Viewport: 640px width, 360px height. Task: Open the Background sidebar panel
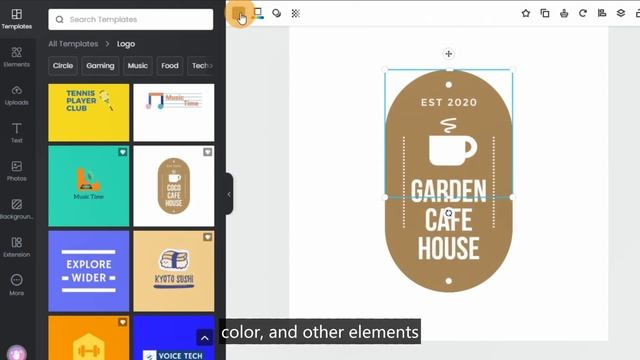(16, 209)
